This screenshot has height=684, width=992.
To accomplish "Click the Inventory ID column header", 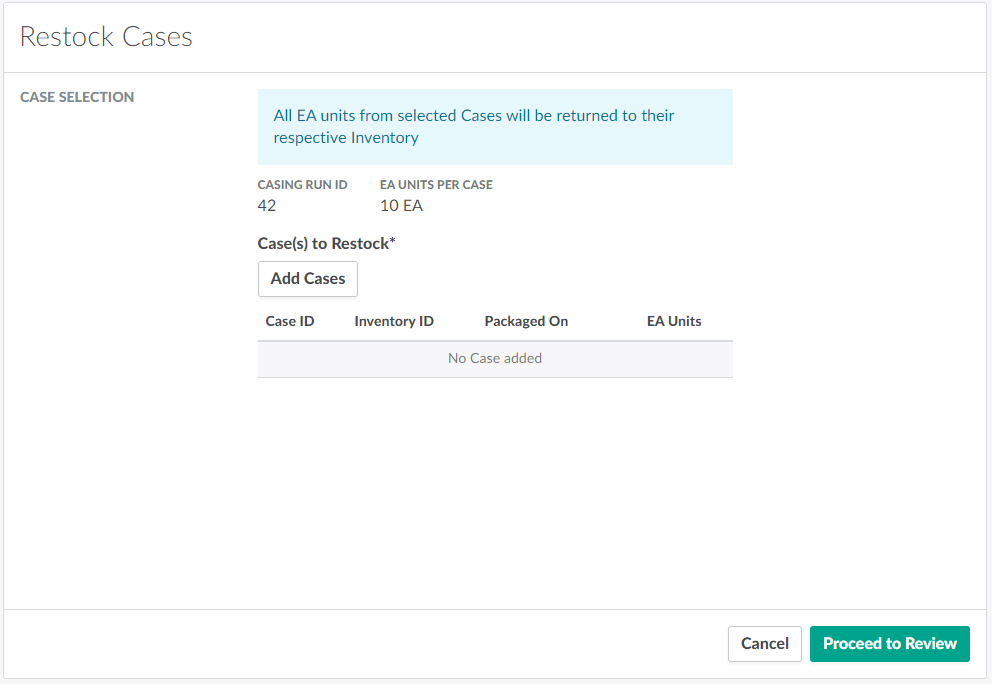I will (393, 321).
